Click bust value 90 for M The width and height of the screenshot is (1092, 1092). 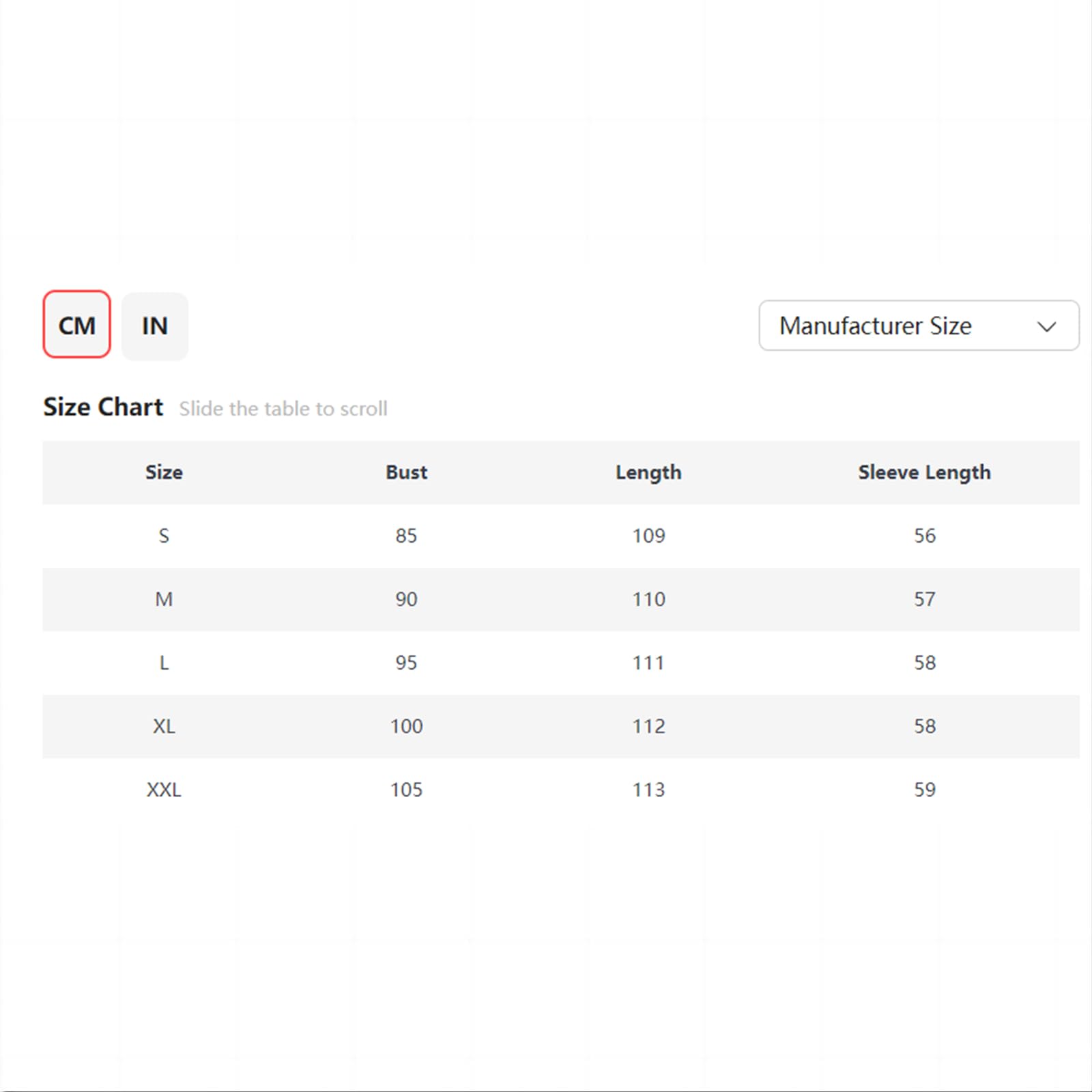click(406, 599)
